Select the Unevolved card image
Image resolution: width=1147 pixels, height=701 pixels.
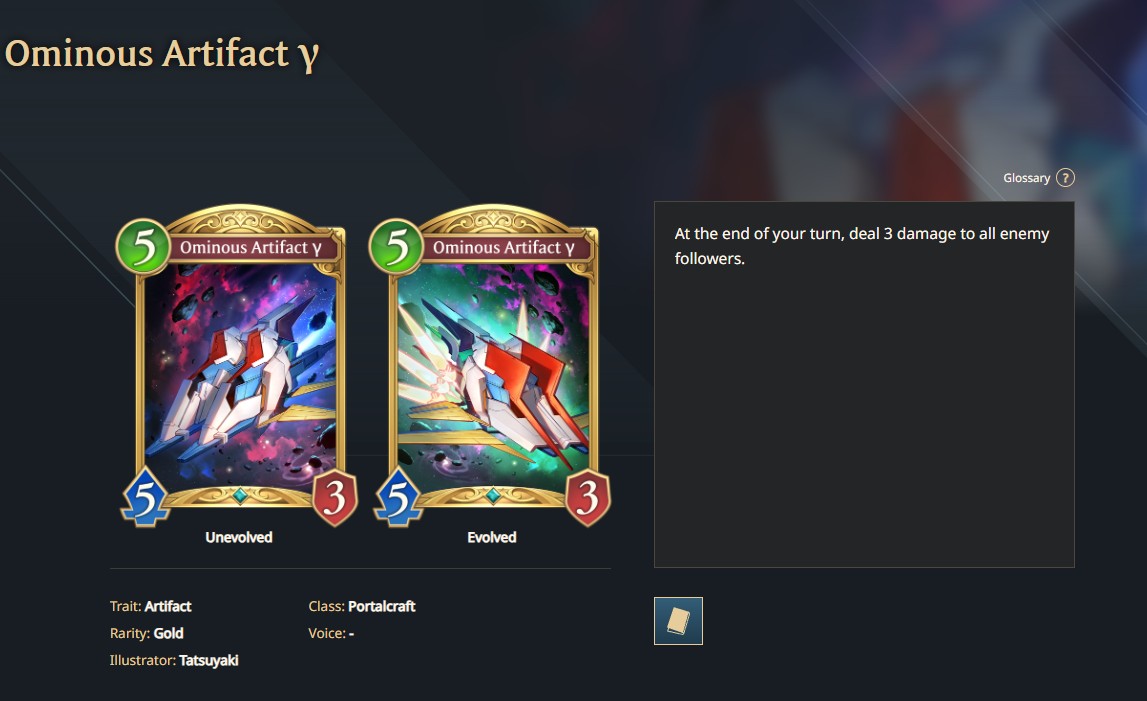pos(238,366)
